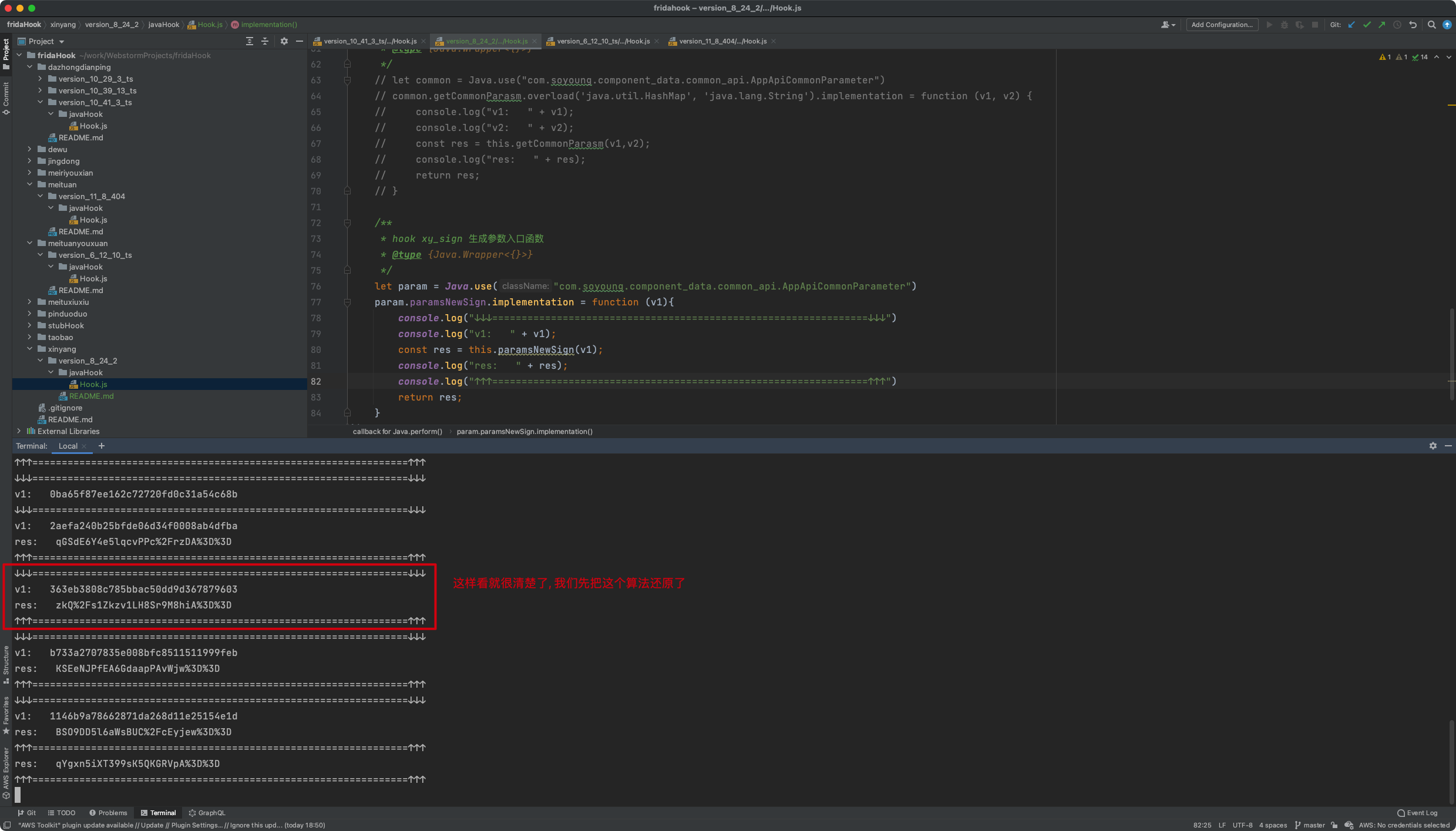Click the Debug bug icon
This screenshot has height=831, width=1456.
[1284, 25]
